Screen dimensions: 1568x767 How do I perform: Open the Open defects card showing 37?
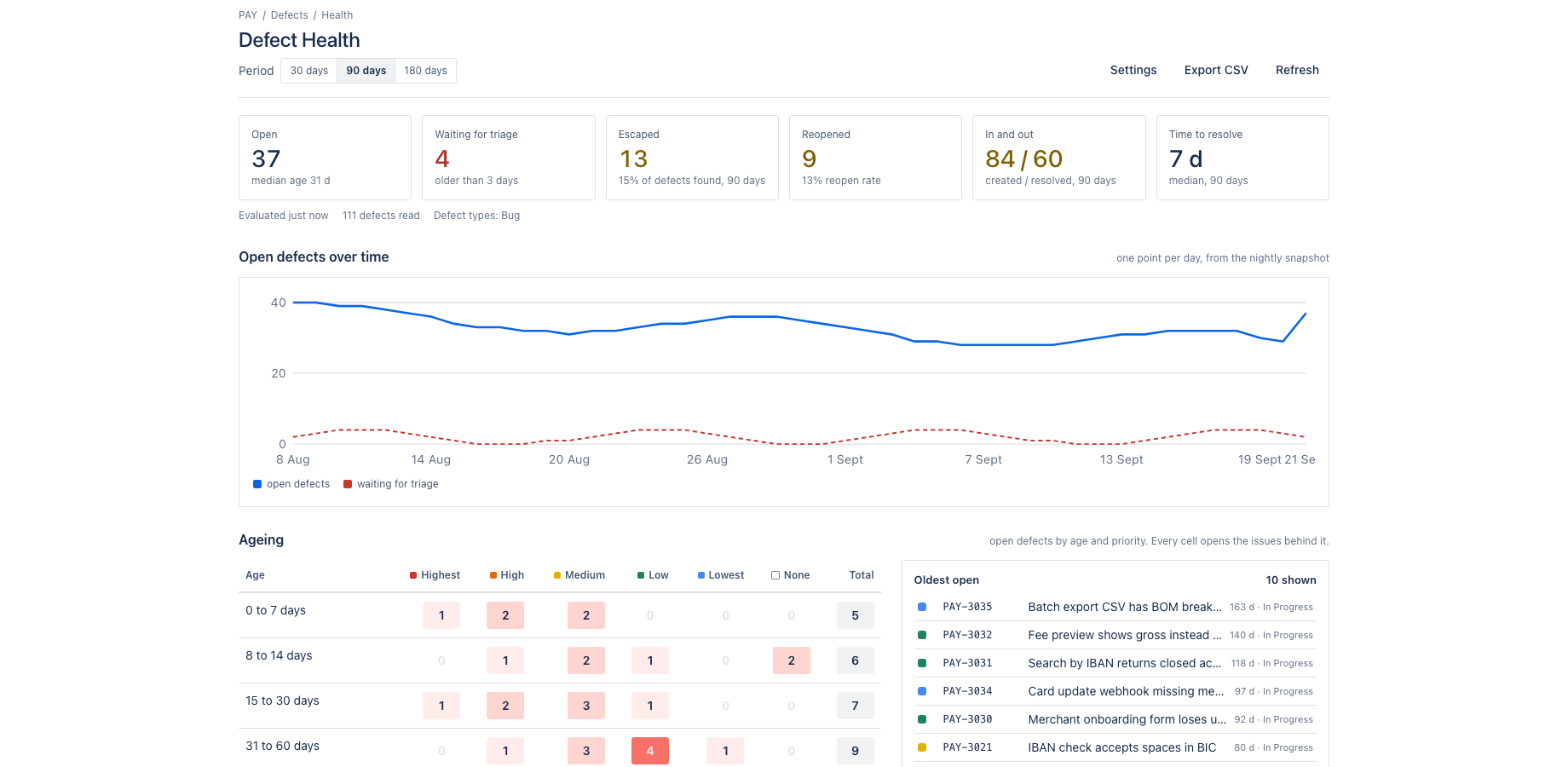coord(325,158)
